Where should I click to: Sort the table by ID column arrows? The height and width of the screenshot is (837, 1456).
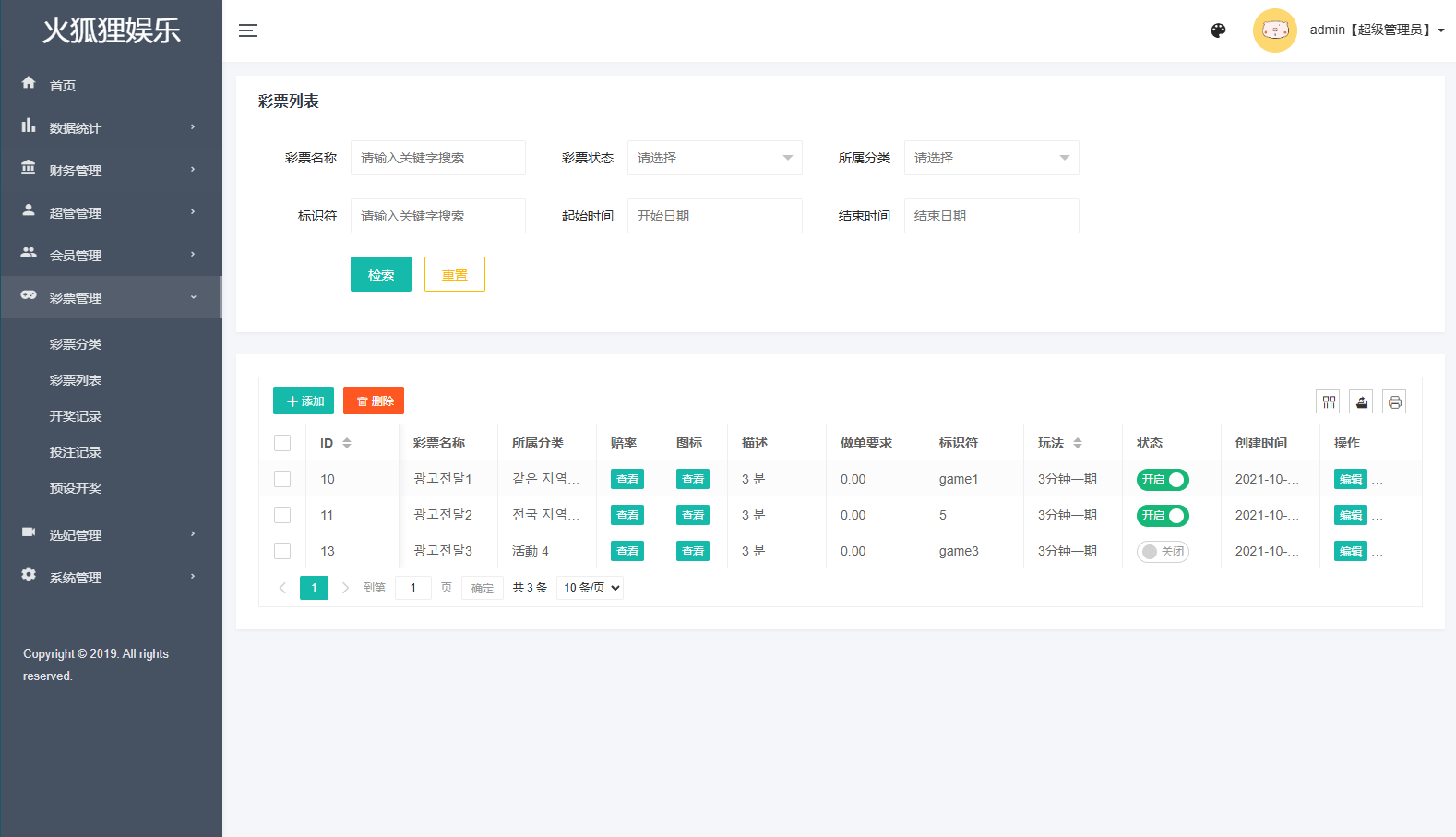(x=347, y=443)
